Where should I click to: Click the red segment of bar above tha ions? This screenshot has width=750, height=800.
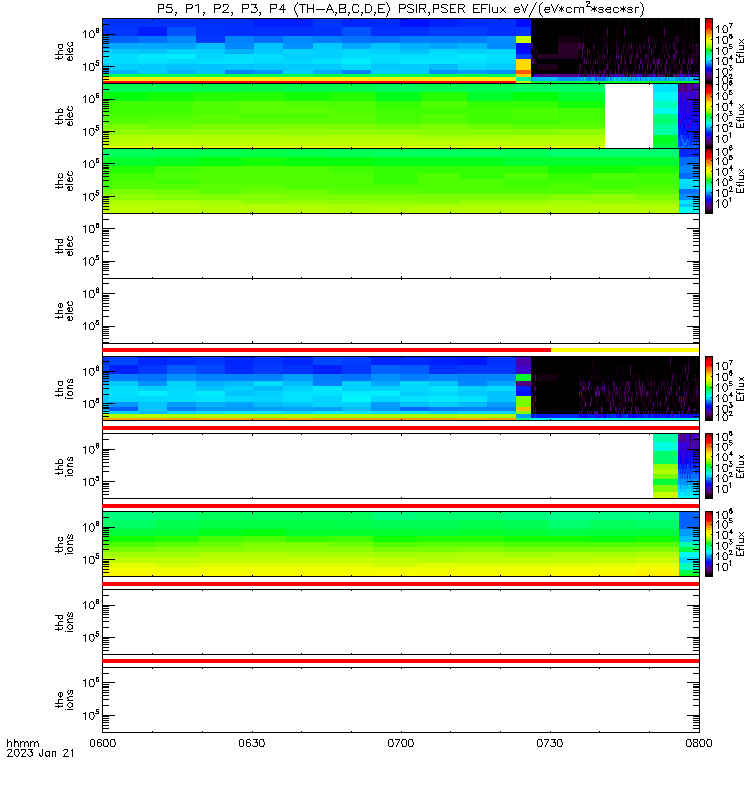click(327, 350)
